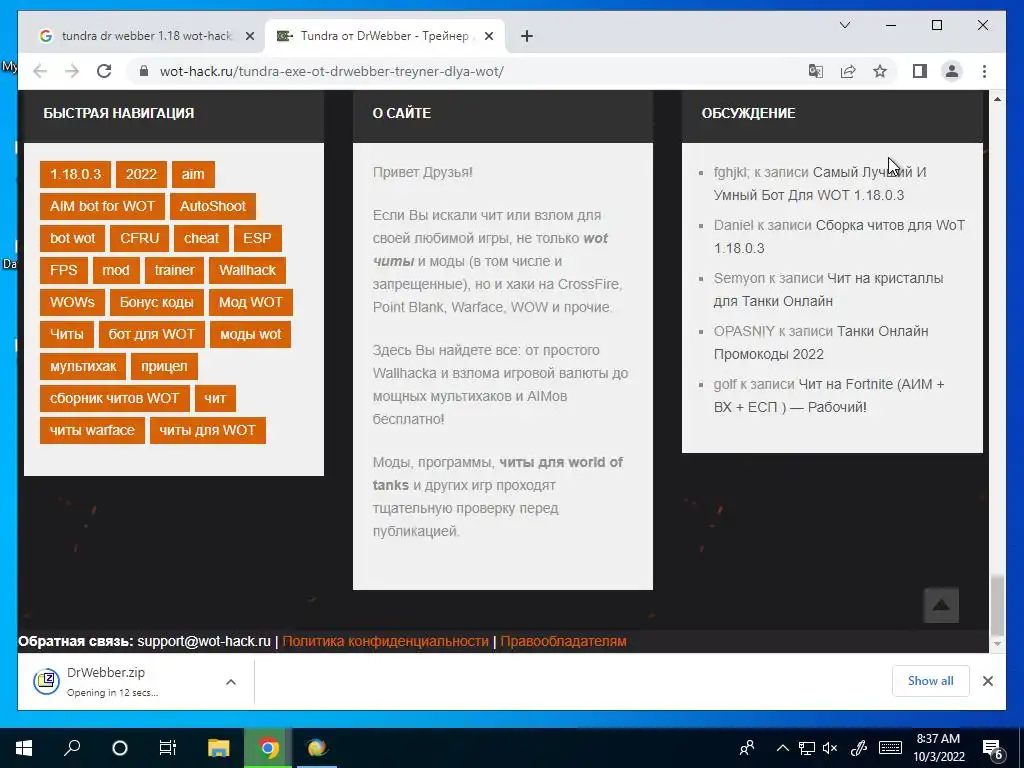Open the сборник читов WOT tag
This screenshot has width=1024, height=768.
click(114, 398)
